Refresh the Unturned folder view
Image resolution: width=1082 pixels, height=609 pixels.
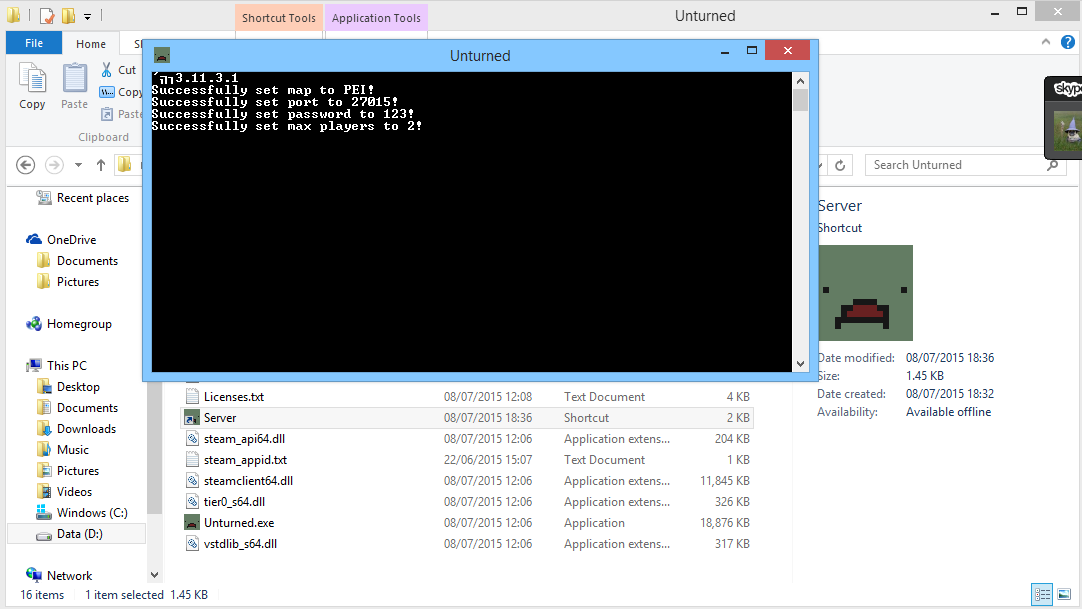point(840,165)
